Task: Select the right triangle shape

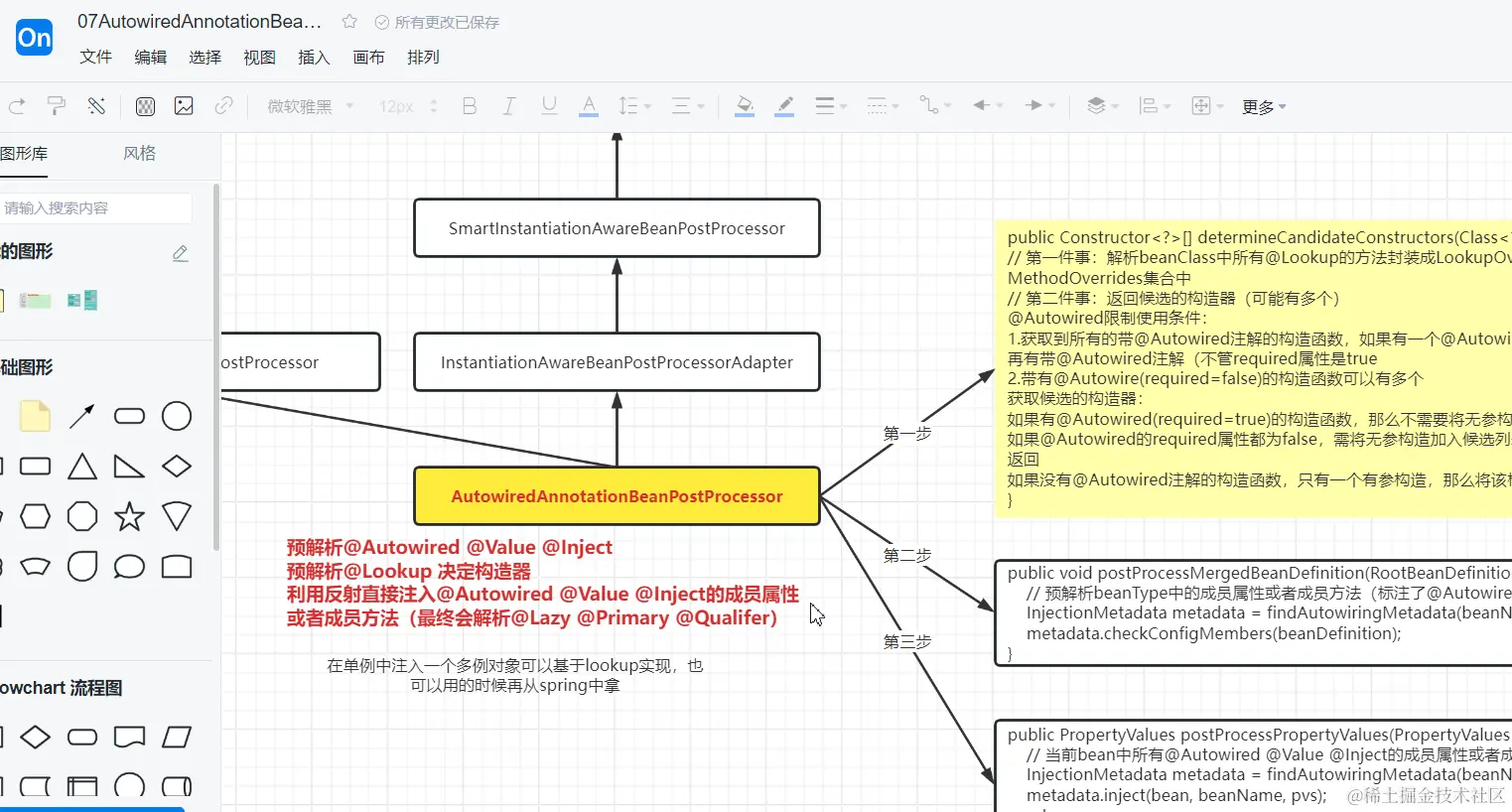Action: [129, 467]
